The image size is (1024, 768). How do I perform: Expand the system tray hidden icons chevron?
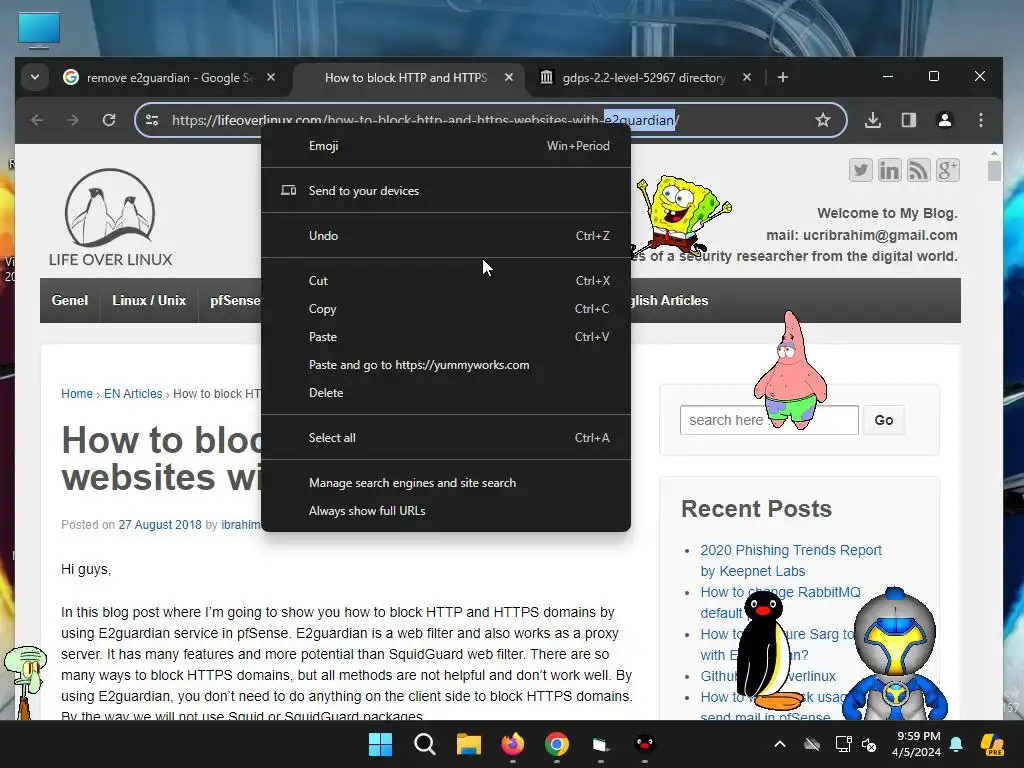click(x=780, y=744)
